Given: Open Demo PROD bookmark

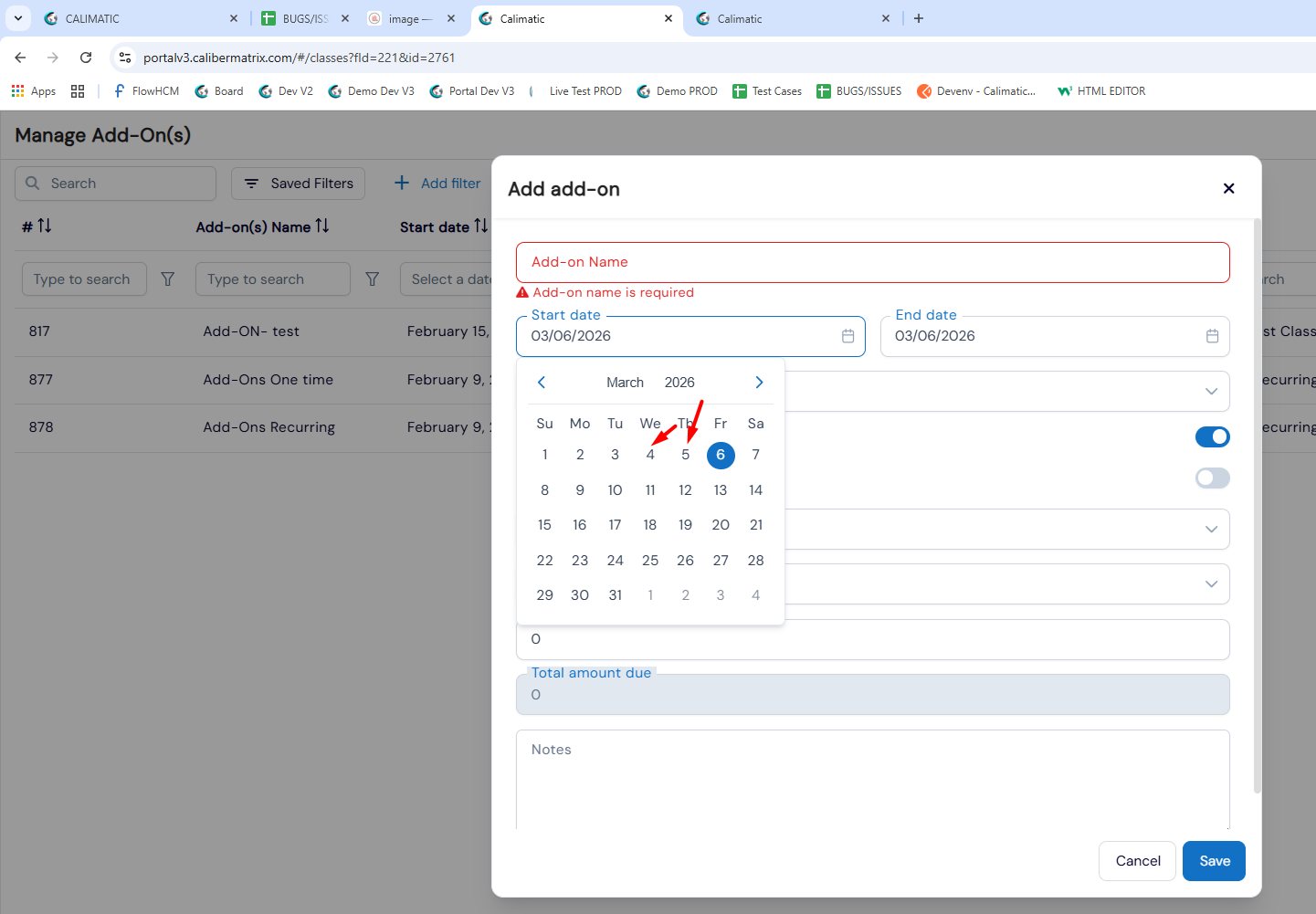Looking at the screenshot, I should pyautogui.click(x=677, y=91).
